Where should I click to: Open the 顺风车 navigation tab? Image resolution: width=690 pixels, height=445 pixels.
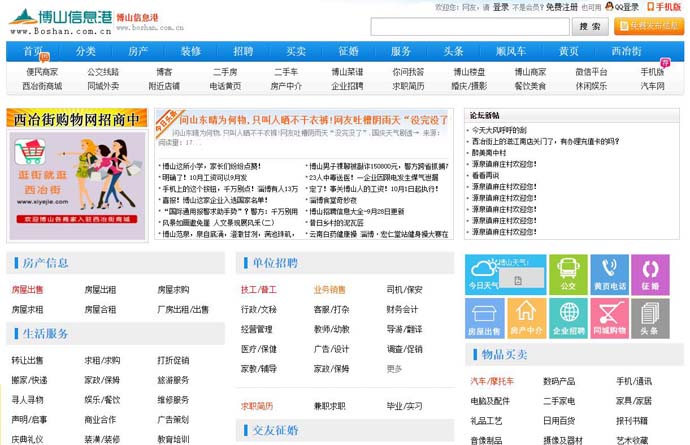point(511,51)
